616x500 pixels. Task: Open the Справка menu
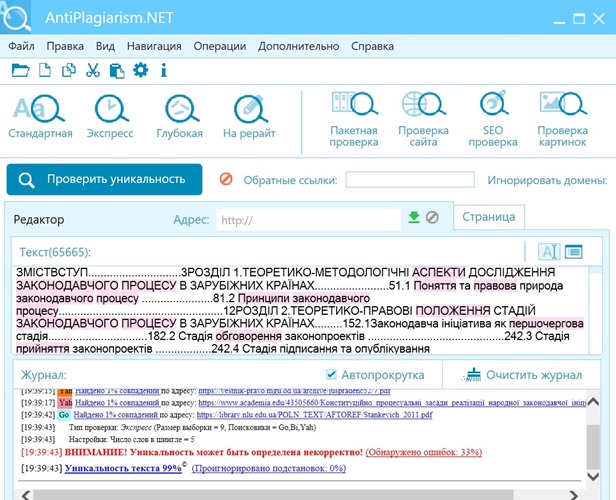click(372, 46)
